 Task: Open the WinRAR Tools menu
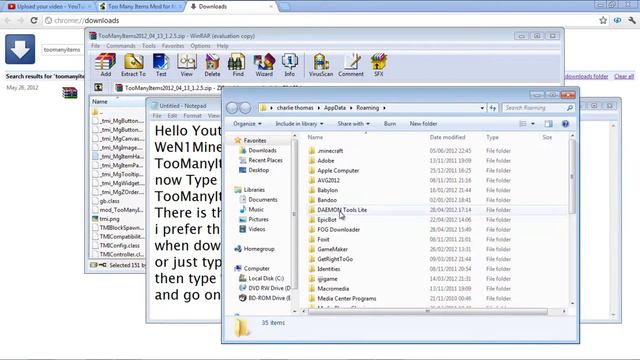pyautogui.click(x=149, y=46)
